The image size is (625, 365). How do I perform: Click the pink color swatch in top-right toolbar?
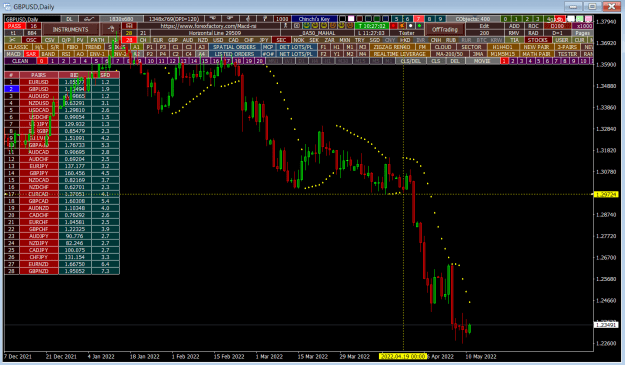click(x=588, y=19)
